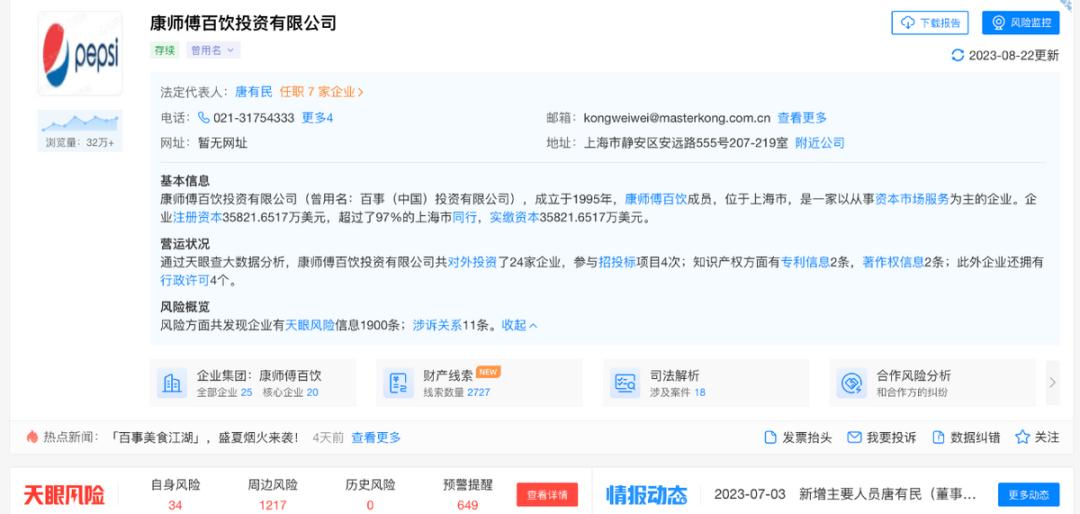View 专利信息 patent information

tap(805, 262)
